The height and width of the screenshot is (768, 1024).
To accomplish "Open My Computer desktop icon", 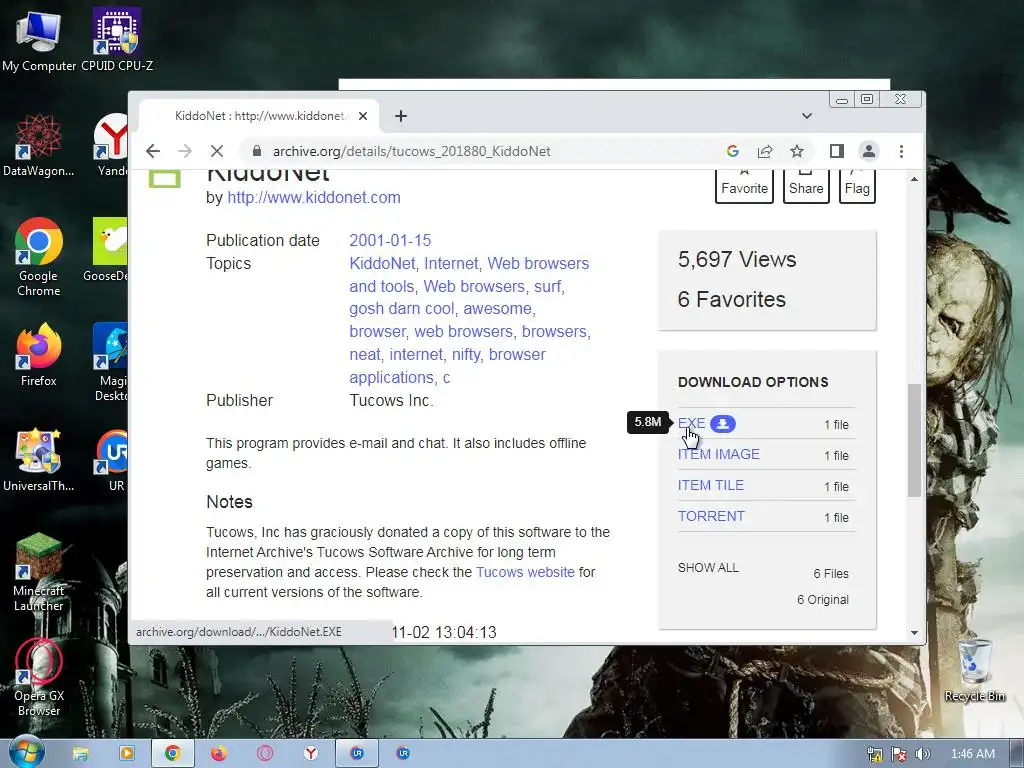I will [39, 41].
